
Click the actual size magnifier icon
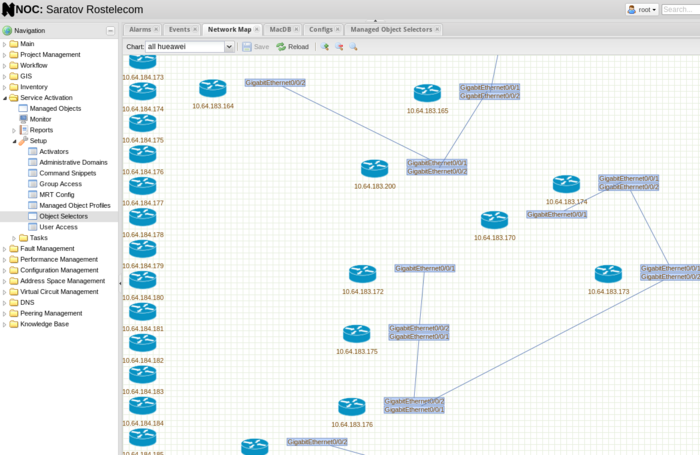(353, 46)
